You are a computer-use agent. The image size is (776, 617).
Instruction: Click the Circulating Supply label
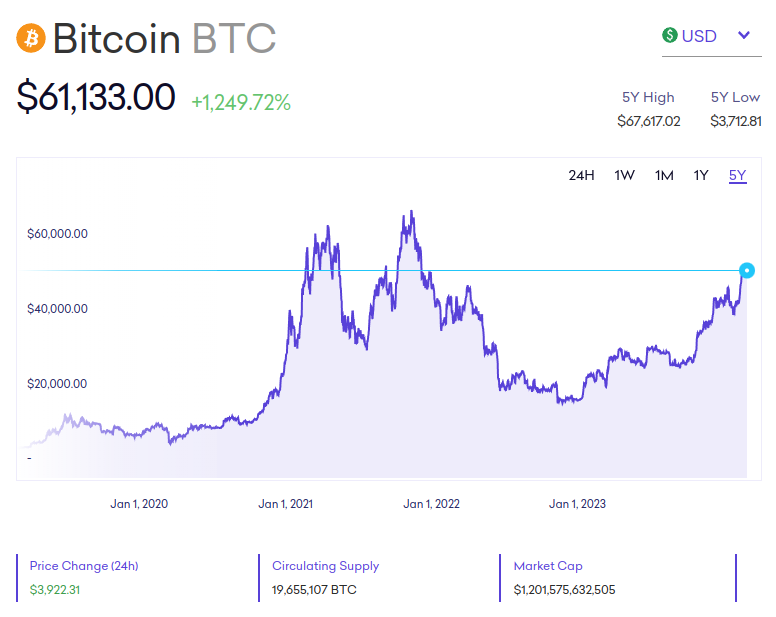pos(325,566)
